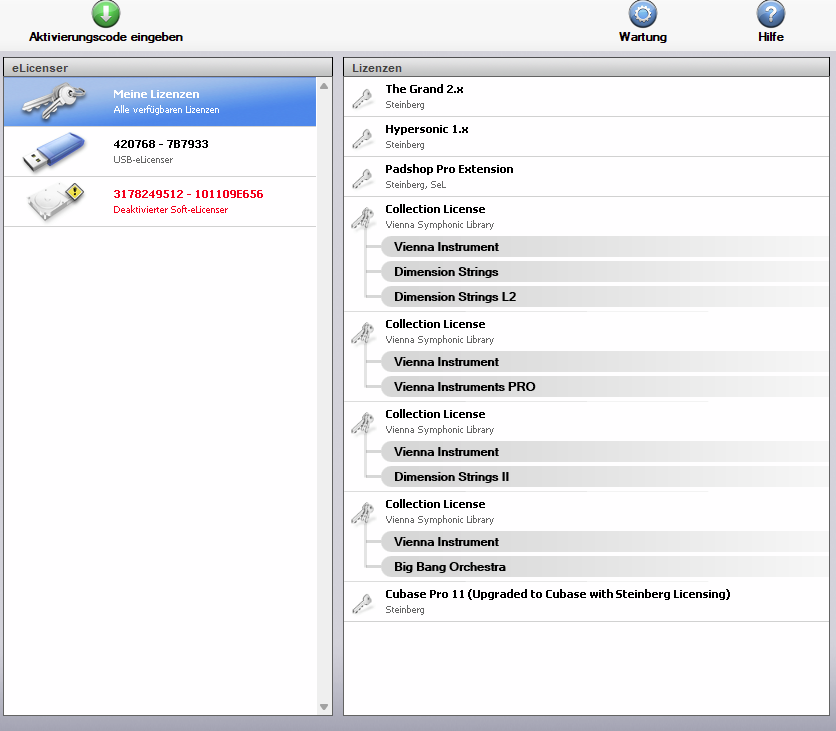The height and width of the screenshot is (731, 836).
Task: Click the key icon beside Cubase Pro 11
Action: (363, 603)
